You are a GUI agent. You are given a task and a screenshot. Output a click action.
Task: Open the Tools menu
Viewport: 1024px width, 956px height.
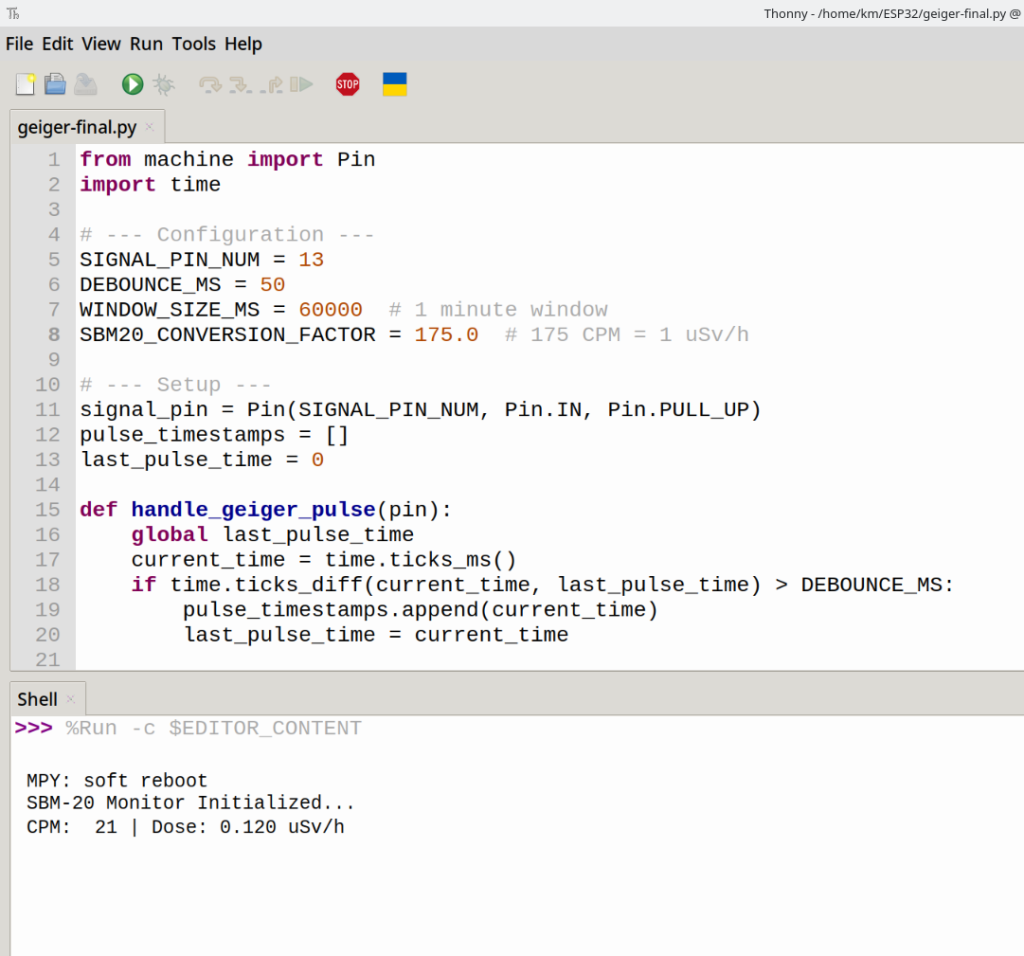pos(193,44)
